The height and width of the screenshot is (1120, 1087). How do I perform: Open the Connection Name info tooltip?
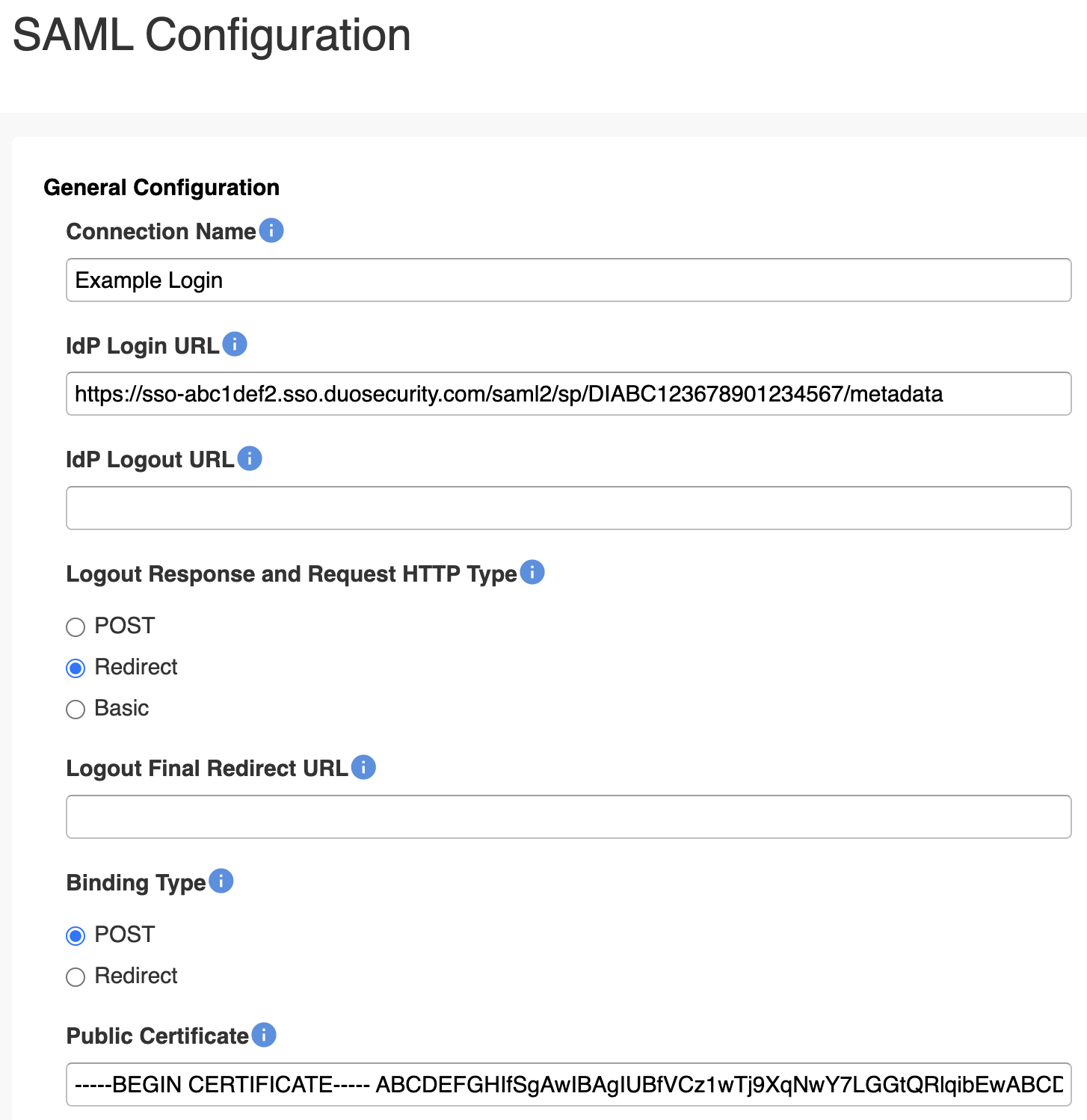click(x=273, y=231)
